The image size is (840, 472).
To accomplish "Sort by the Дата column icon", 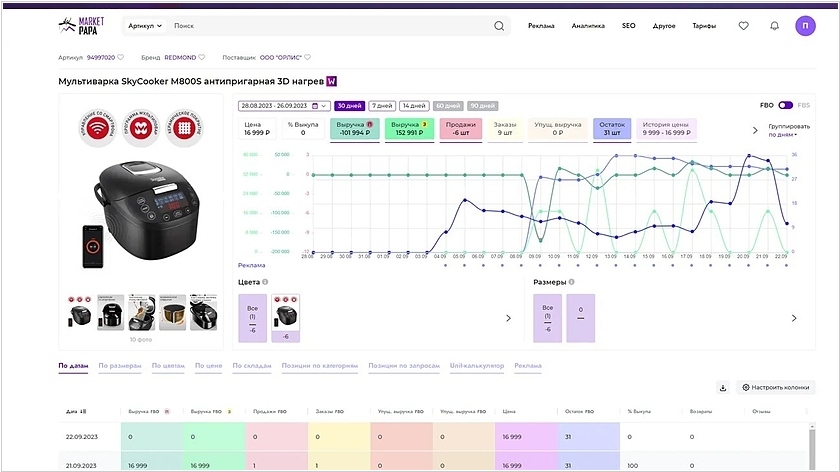I will [83, 411].
